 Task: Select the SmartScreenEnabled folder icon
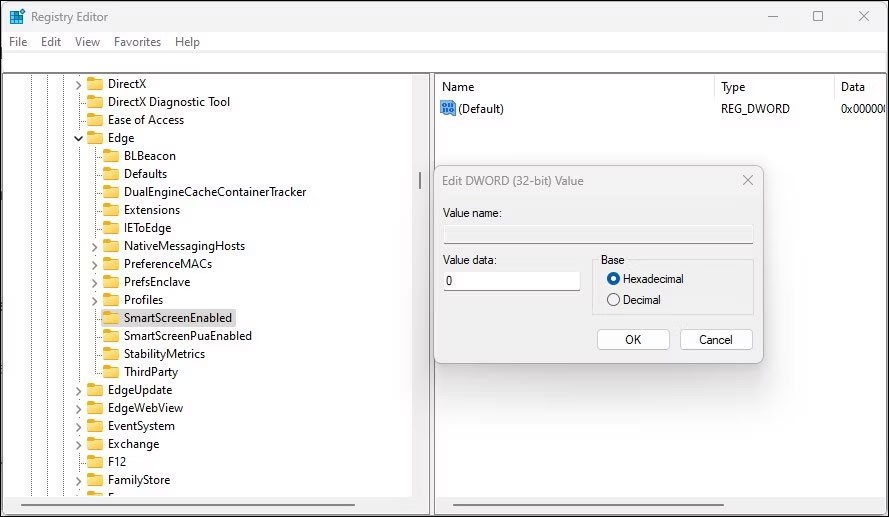(x=111, y=318)
